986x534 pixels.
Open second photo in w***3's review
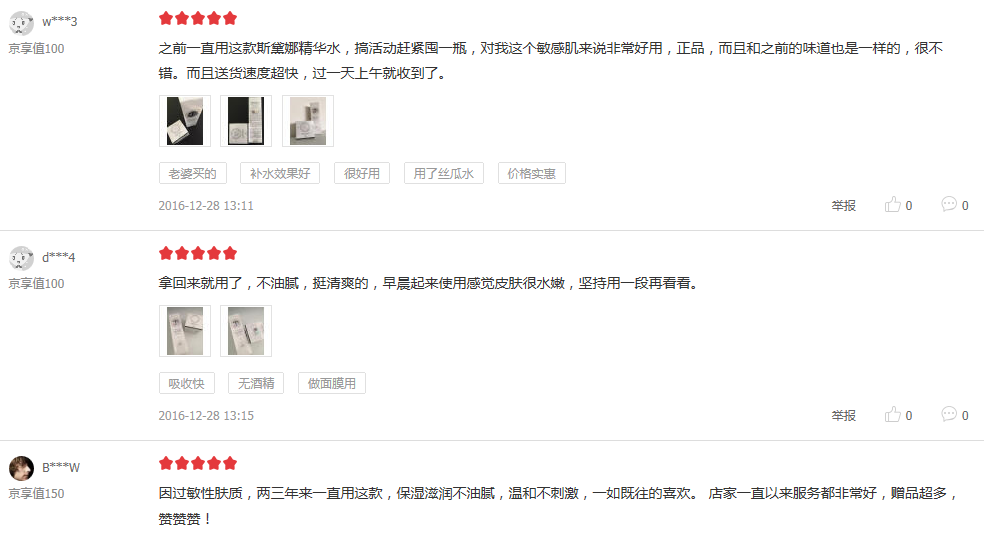[246, 121]
